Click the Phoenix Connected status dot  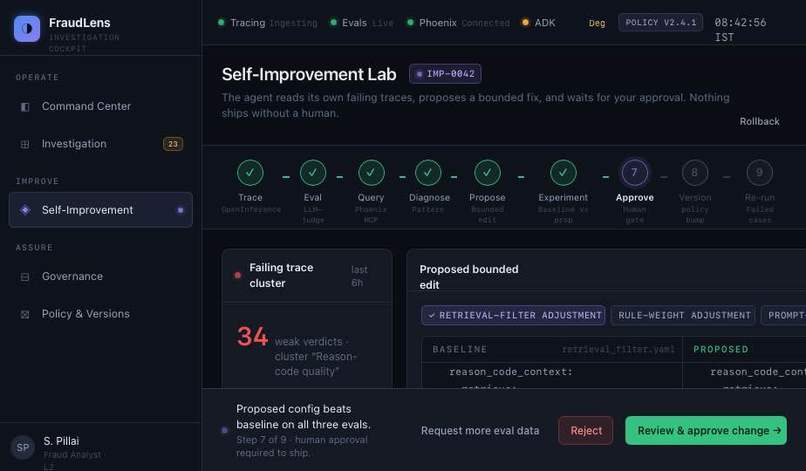[x=410, y=22]
